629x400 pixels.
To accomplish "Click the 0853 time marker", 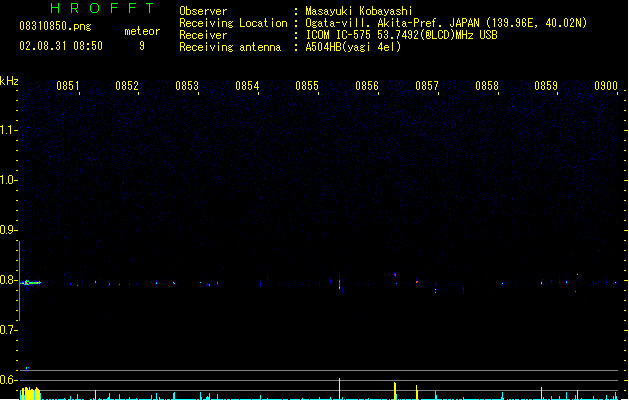I will pos(187,86).
